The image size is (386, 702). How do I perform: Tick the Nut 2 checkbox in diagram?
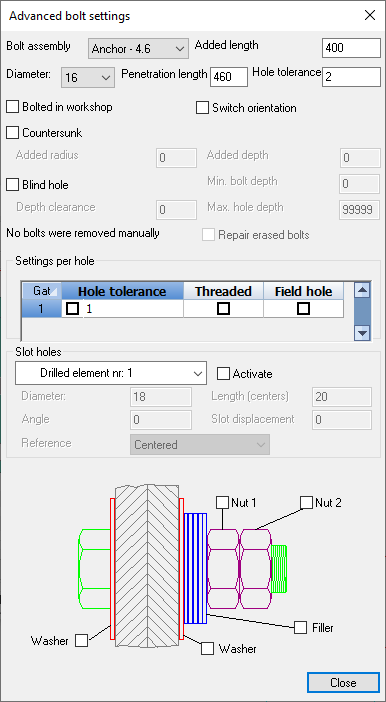click(306, 502)
